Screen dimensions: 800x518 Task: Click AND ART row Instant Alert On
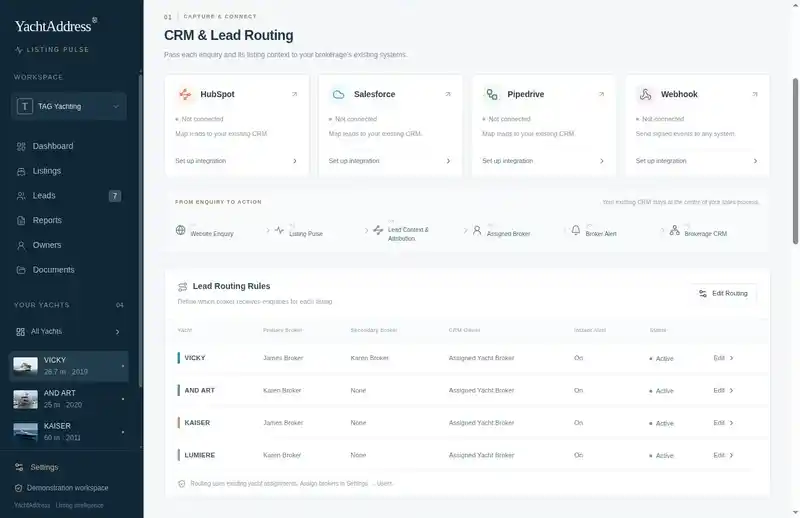pyautogui.click(x=578, y=390)
